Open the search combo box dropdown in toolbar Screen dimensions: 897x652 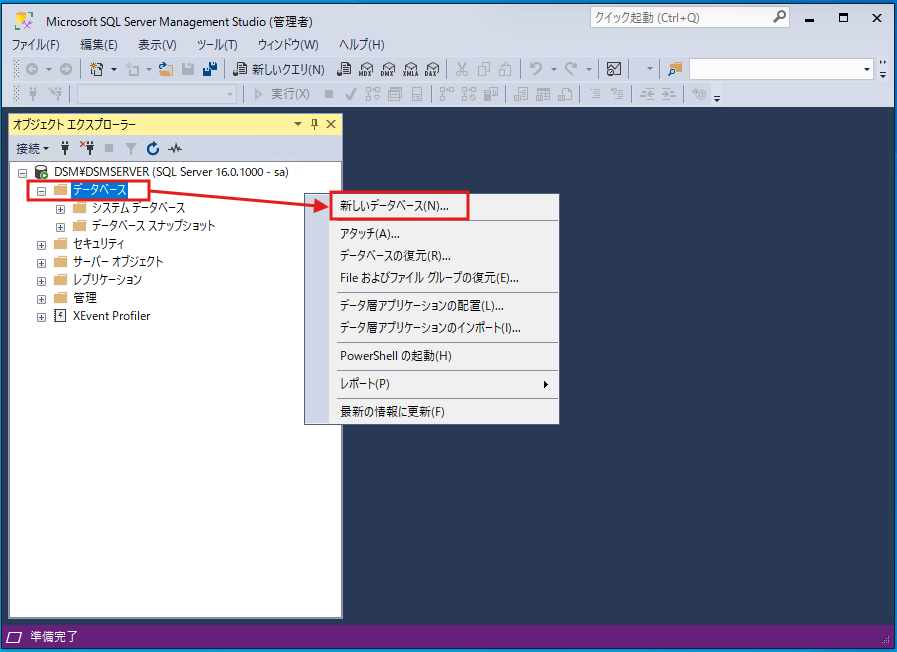(867, 69)
